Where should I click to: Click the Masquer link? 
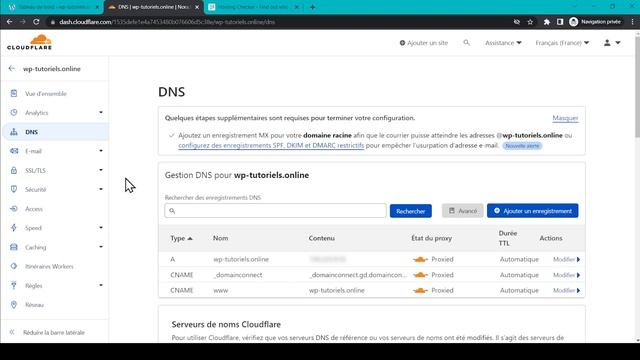(x=565, y=118)
